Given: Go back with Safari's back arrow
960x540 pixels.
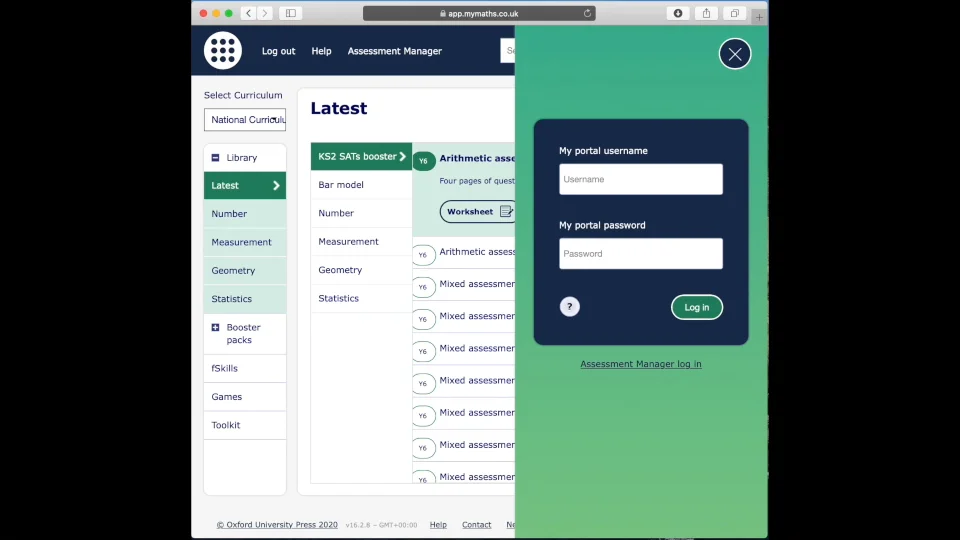Looking at the screenshot, I should tap(249, 13).
